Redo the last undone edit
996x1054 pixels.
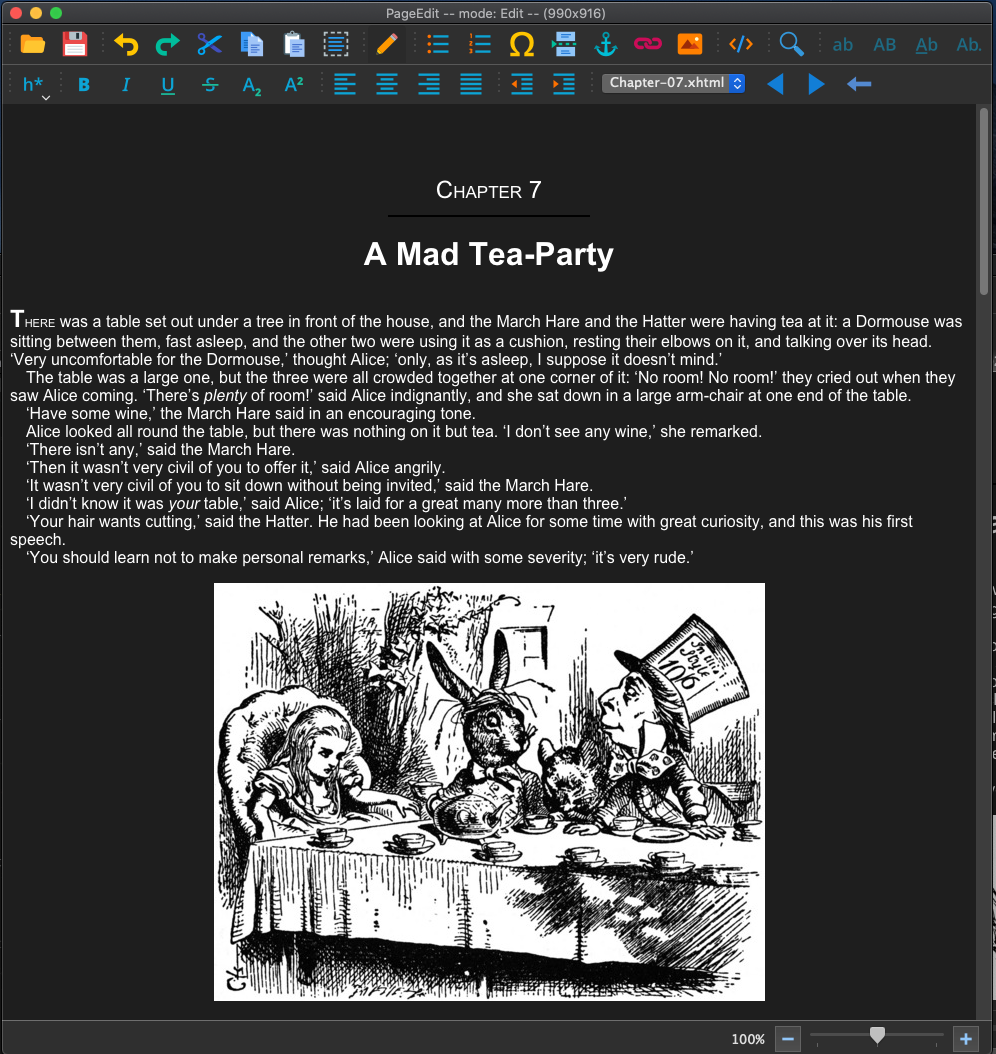coord(167,44)
